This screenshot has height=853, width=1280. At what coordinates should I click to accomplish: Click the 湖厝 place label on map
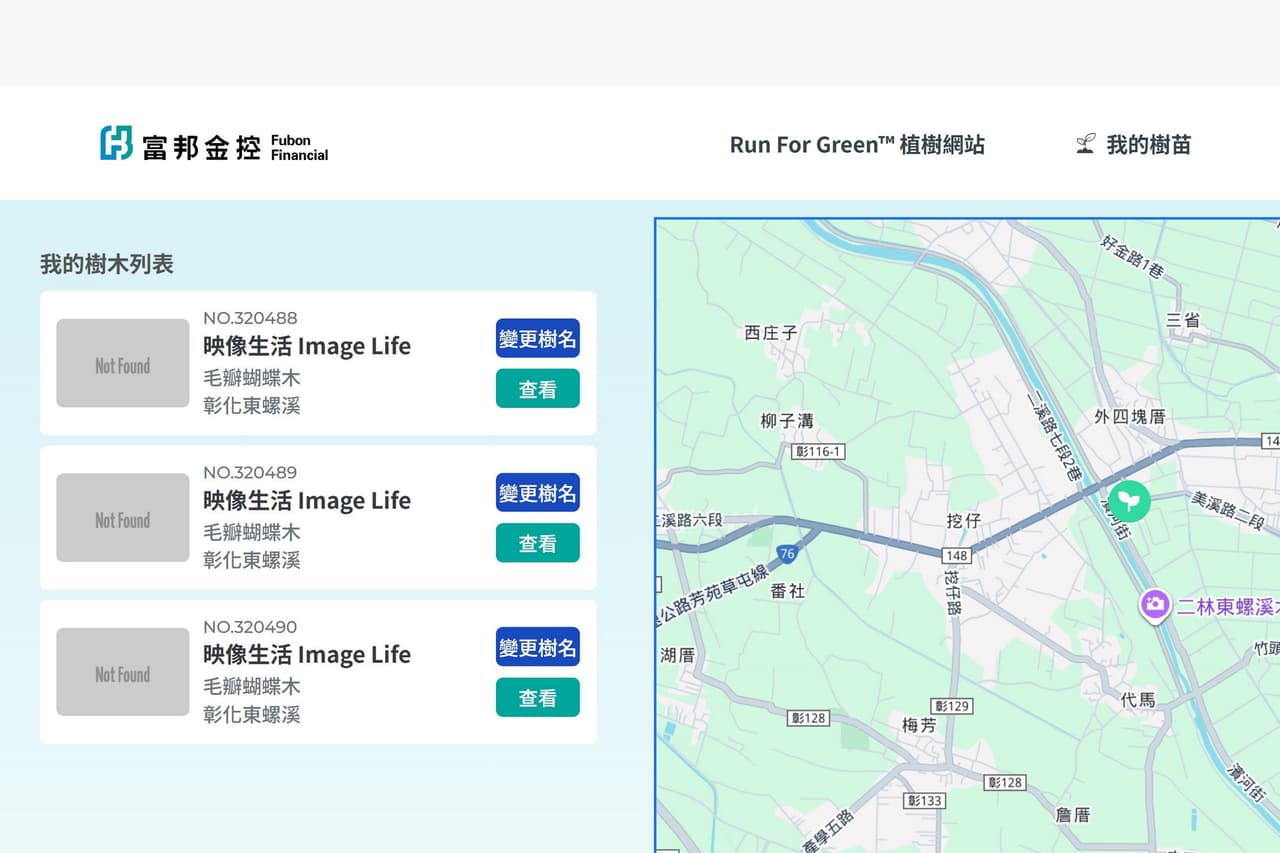coord(678,655)
